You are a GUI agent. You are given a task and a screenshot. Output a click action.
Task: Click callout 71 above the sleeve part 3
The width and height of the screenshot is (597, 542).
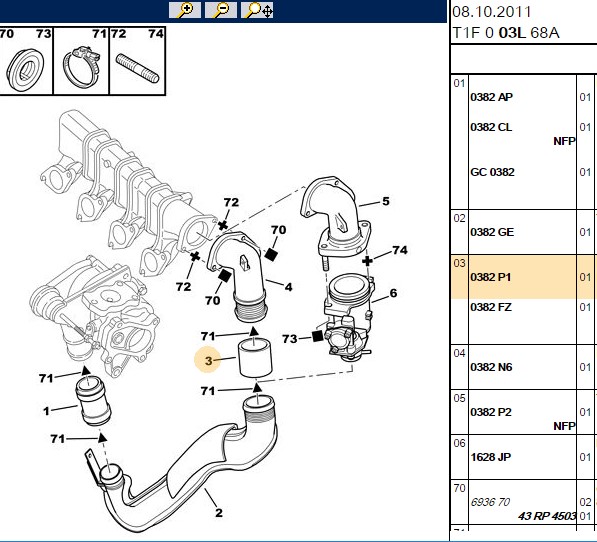208,336
